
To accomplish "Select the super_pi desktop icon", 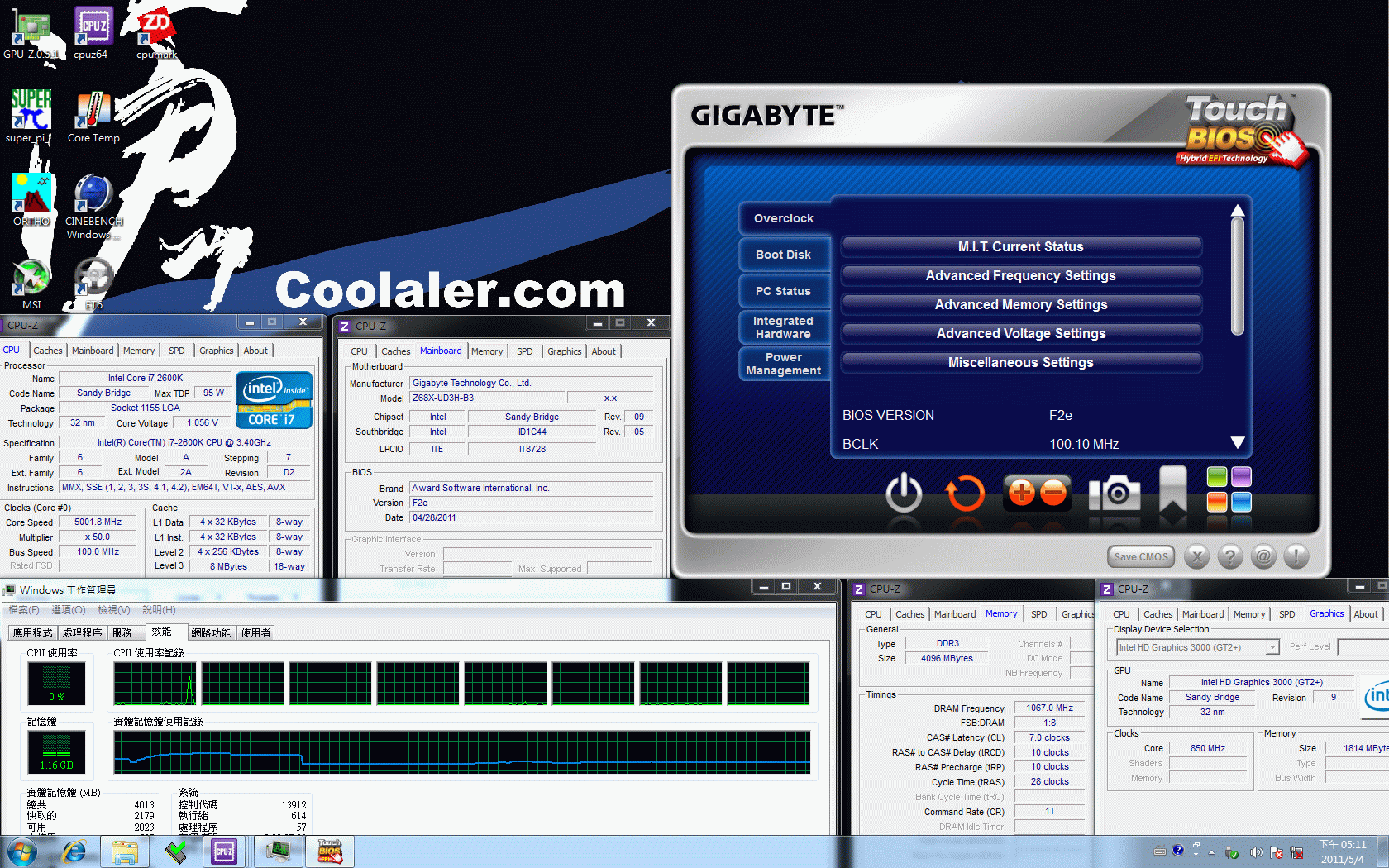I will coord(31,117).
